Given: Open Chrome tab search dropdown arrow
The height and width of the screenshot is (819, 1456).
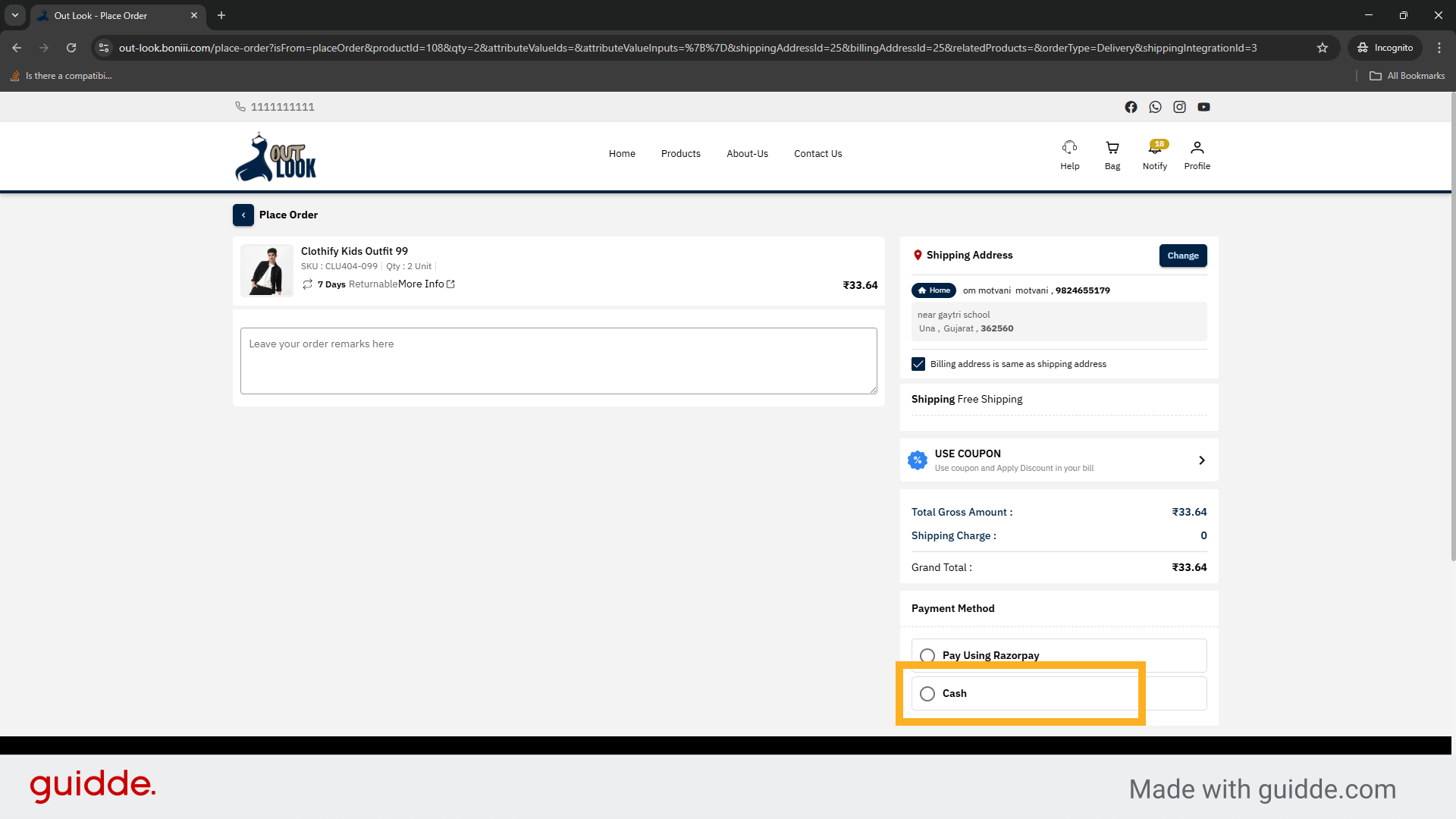Looking at the screenshot, I should click(14, 15).
